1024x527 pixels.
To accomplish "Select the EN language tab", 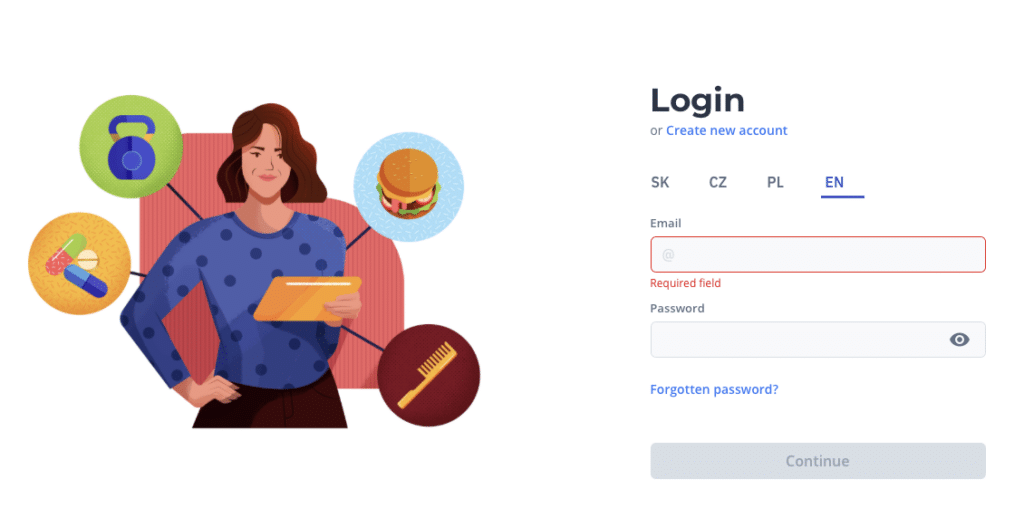I will point(835,183).
